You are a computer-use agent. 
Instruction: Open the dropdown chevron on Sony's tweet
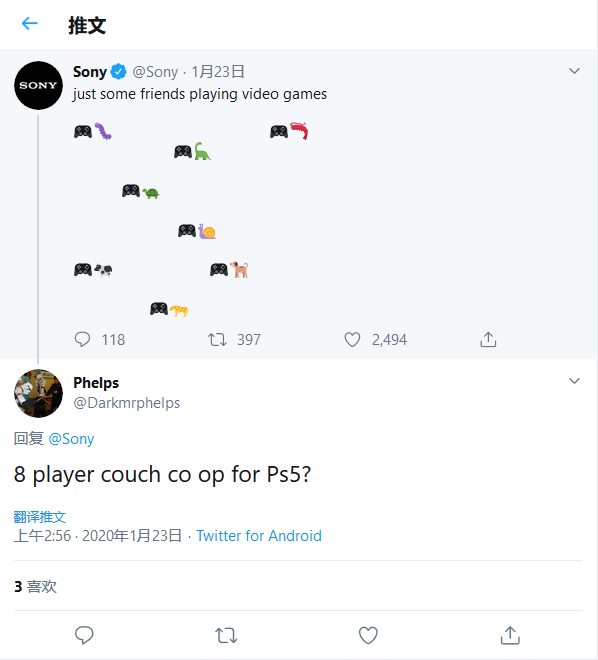(x=574, y=71)
